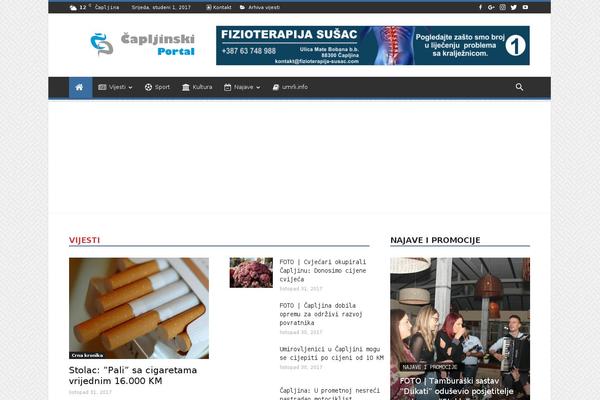Open article Umirovljenici u Čapljini

point(331,353)
